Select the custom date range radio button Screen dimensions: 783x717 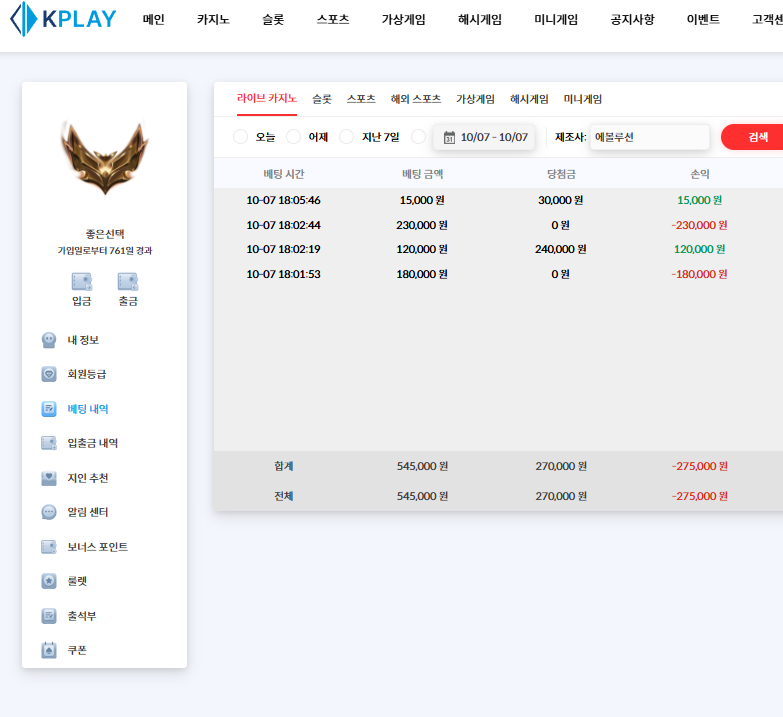[x=419, y=137]
